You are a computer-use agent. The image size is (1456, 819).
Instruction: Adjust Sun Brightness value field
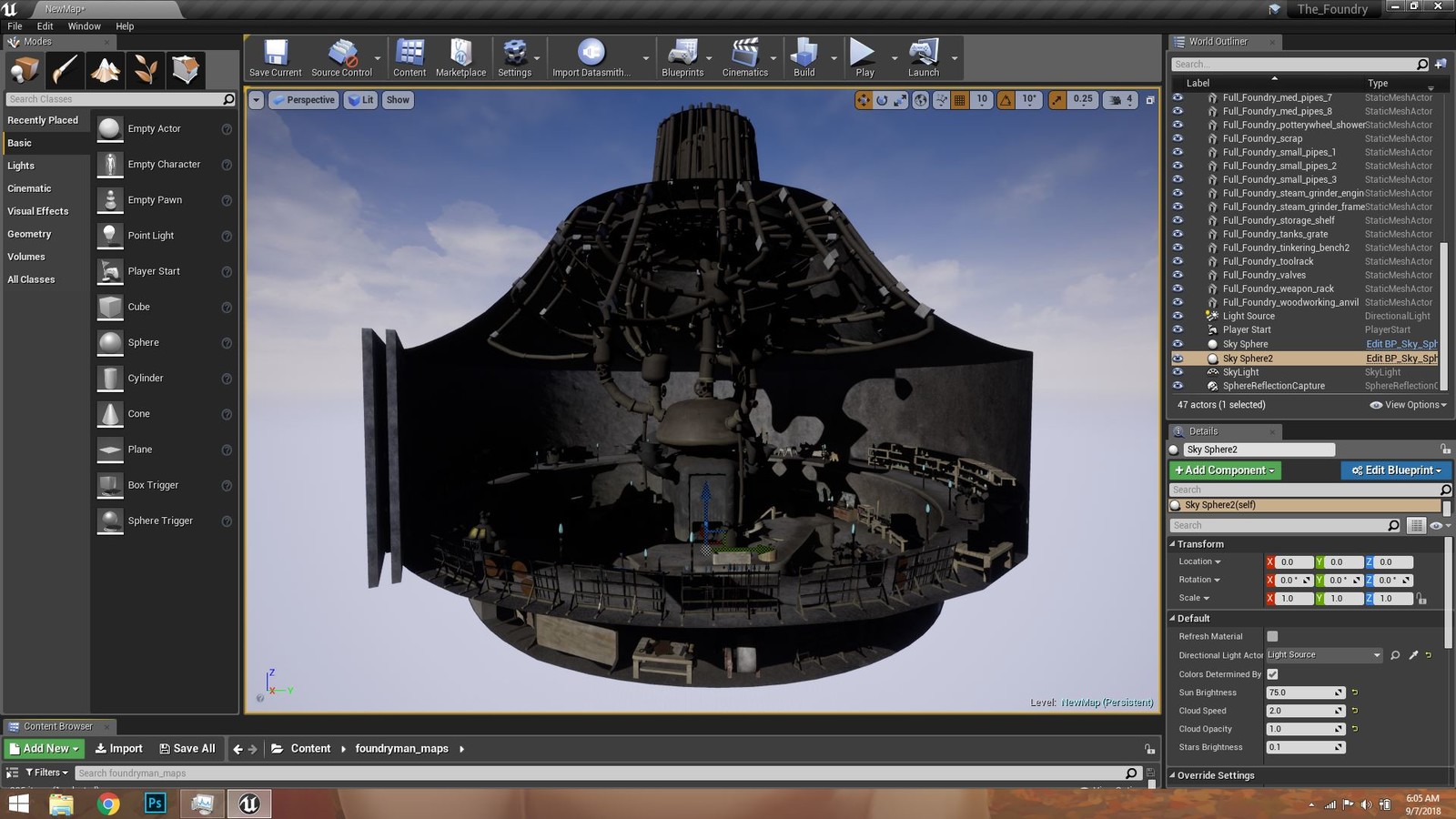coord(1306,693)
